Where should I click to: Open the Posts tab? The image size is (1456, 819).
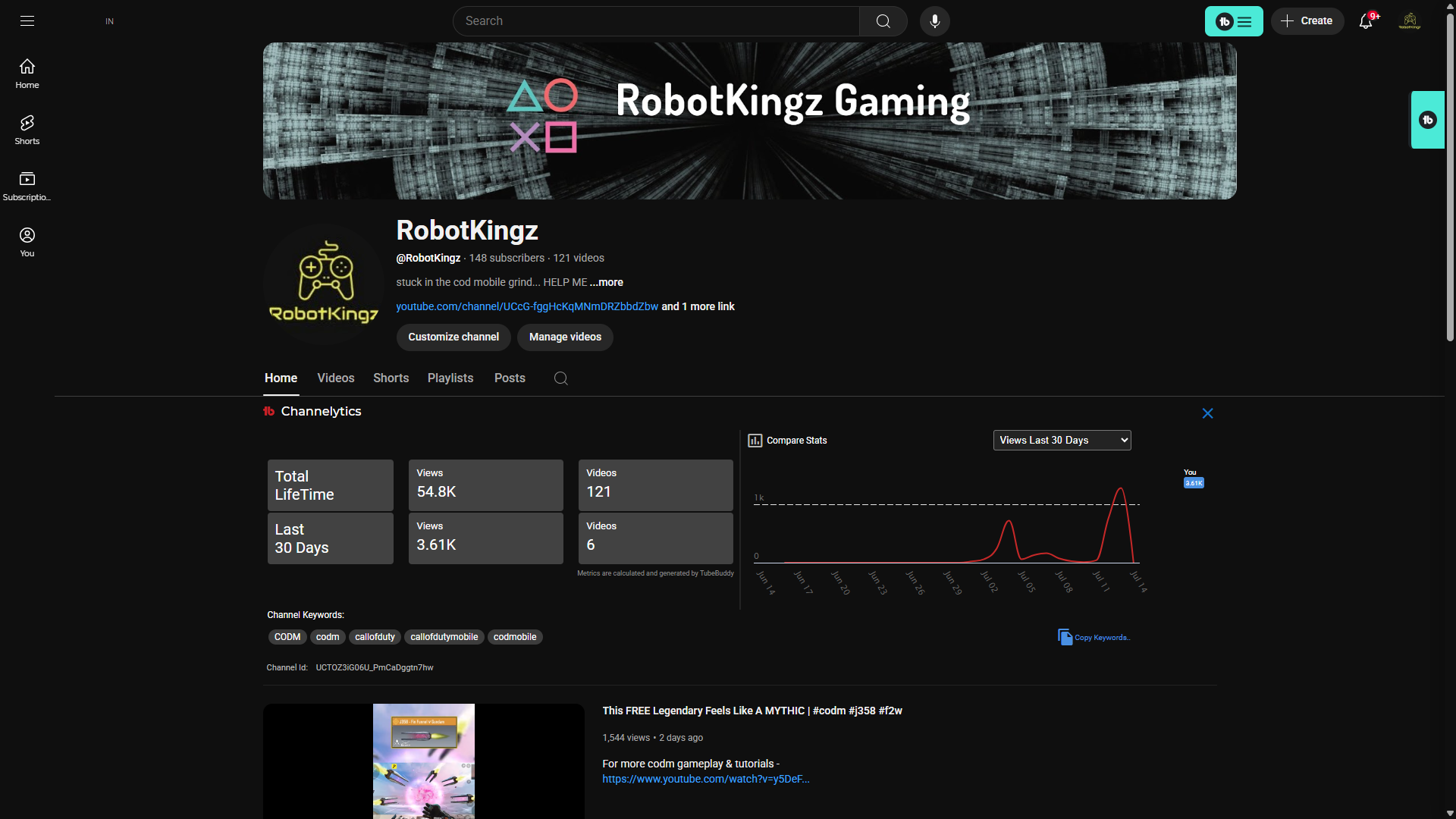tap(510, 378)
